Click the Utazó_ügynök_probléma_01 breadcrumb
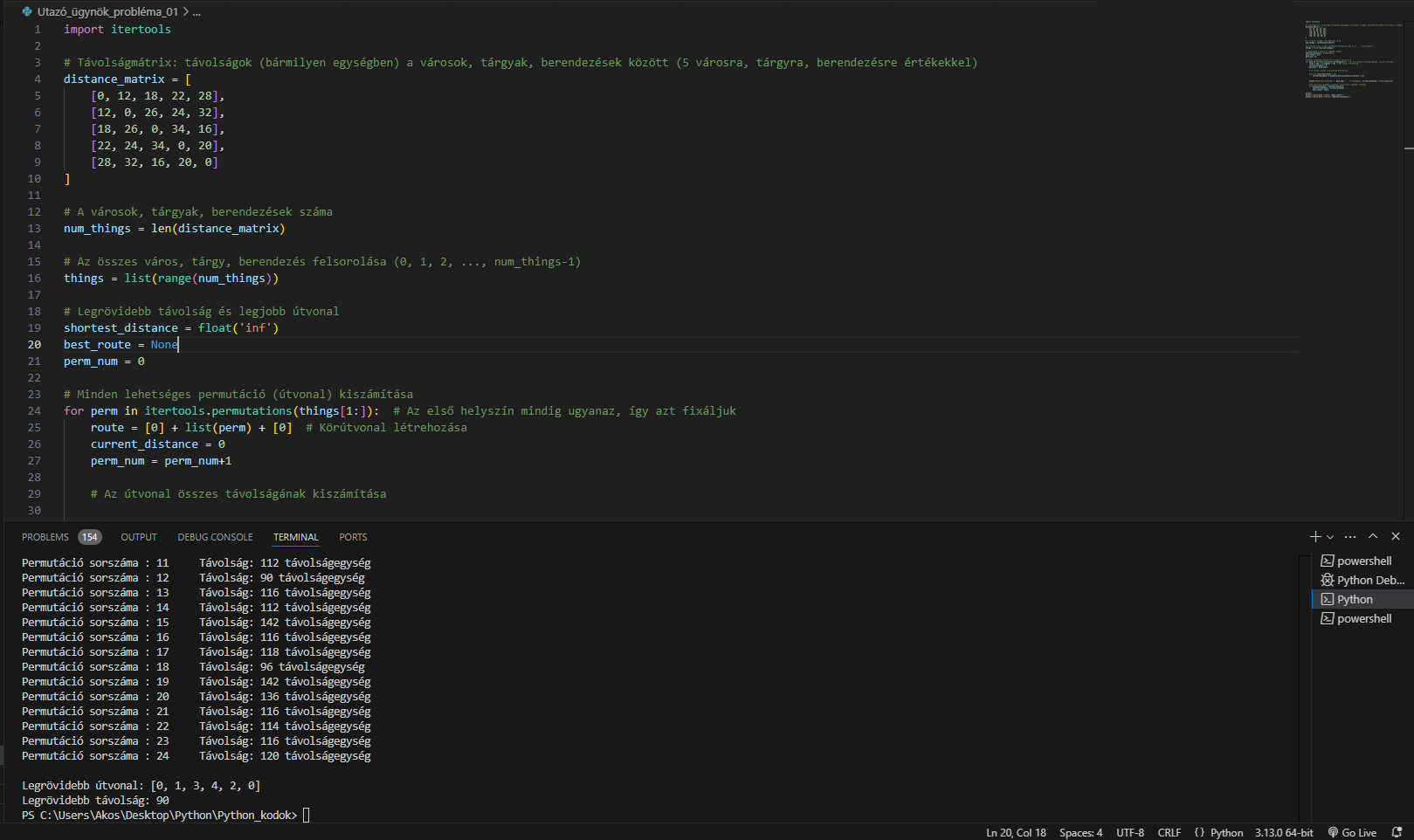 [107, 11]
